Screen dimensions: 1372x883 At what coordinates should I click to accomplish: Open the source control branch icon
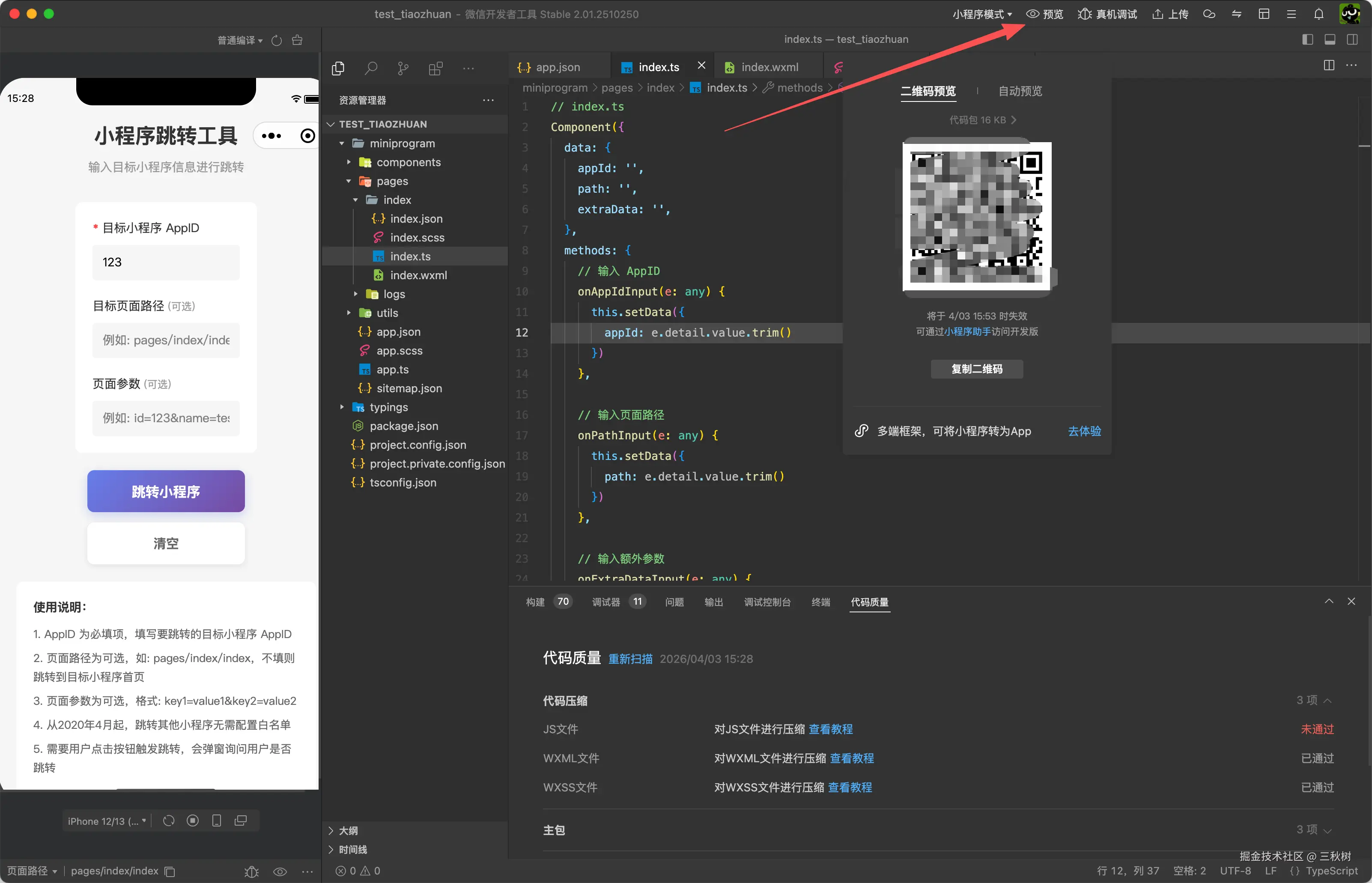tap(403, 69)
